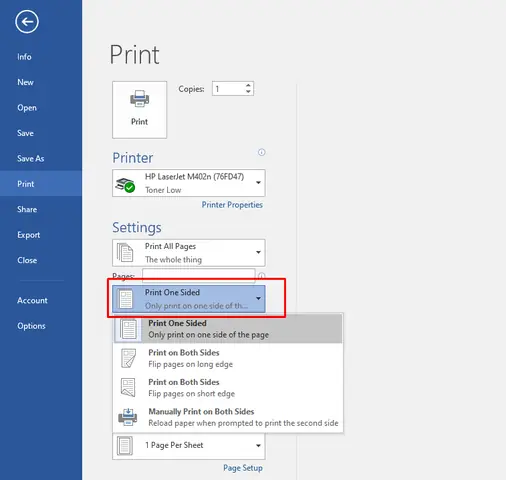
Task: Go to Save As in the sidebar
Action: (31, 158)
